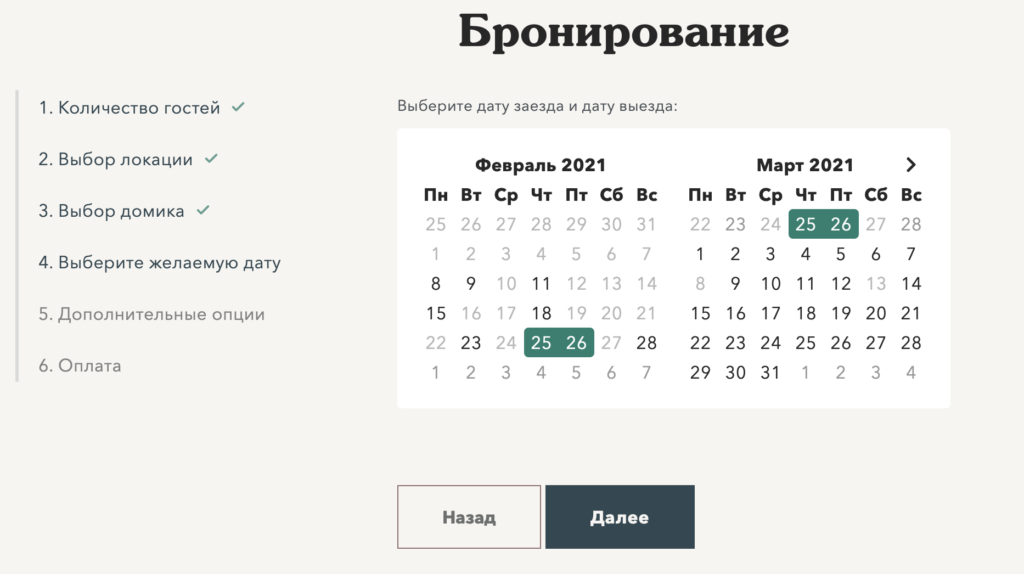Pick February 8 in calendar
The width and height of the screenshot is (1024, 574).
(x=436, y=284)
